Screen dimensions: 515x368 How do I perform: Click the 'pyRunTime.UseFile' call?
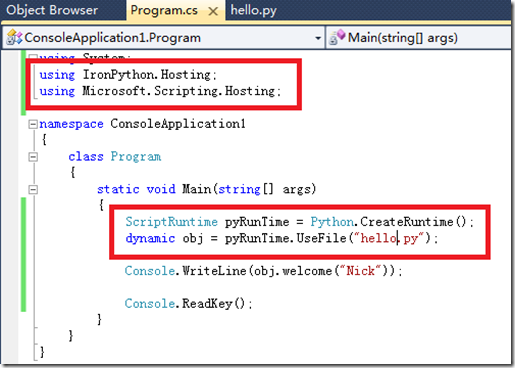[x=286, y=238]
